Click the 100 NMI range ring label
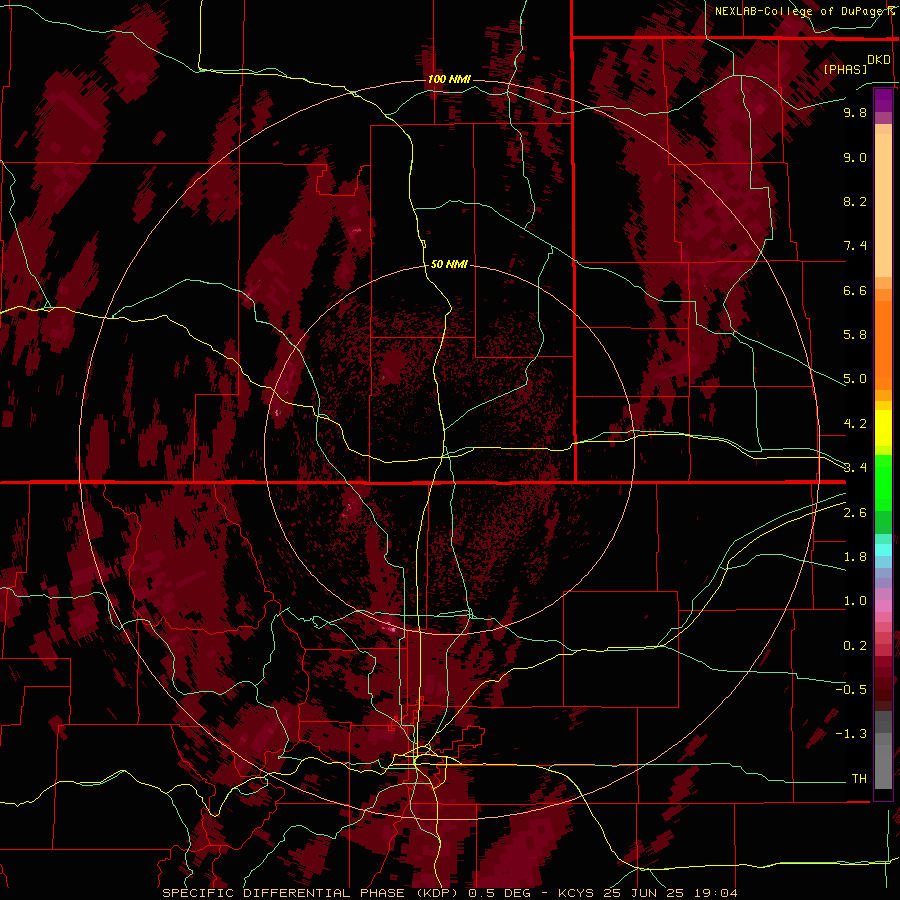 pyautogui.click(x=449, y=79)
